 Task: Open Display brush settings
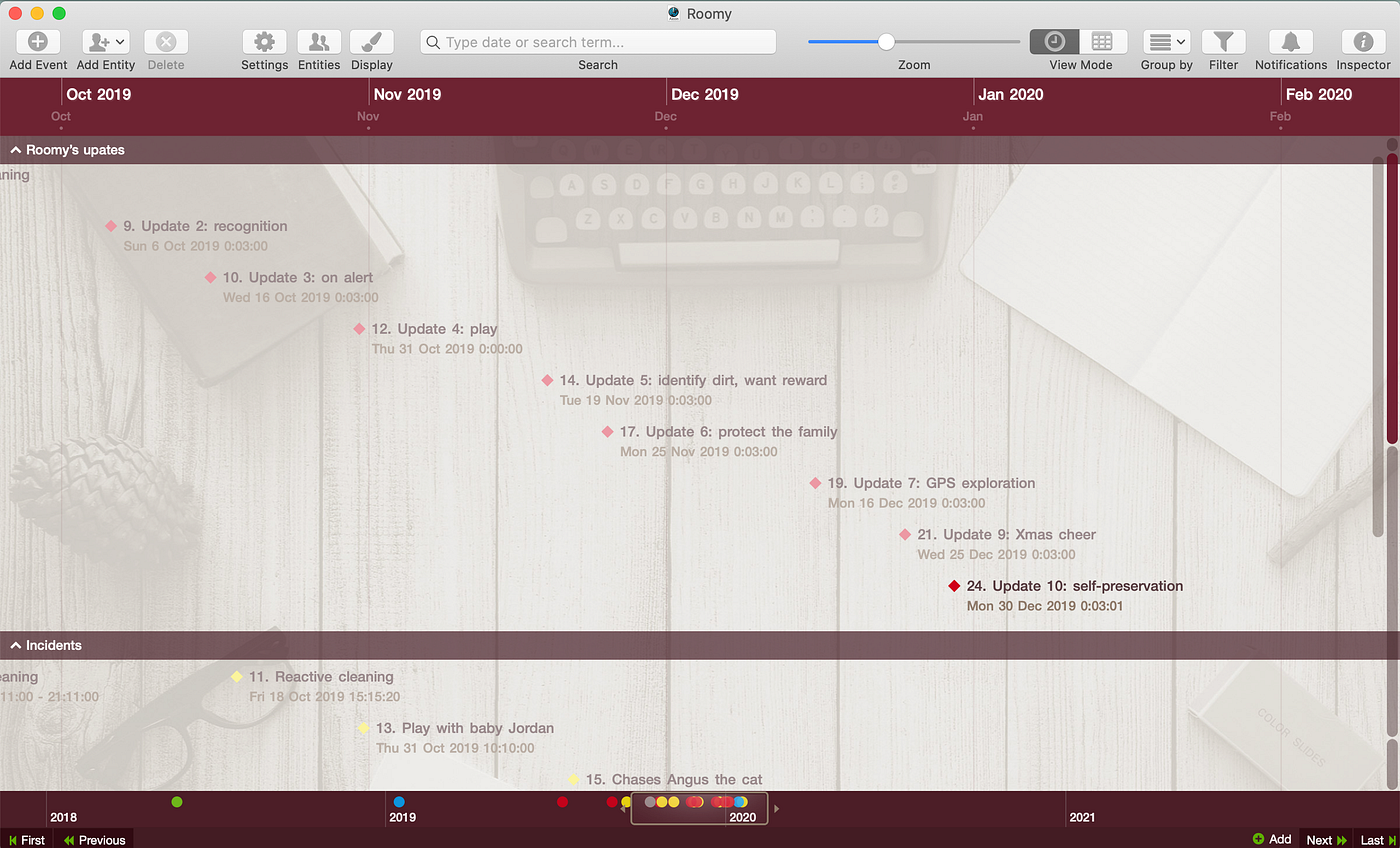[x=371, y=42]
